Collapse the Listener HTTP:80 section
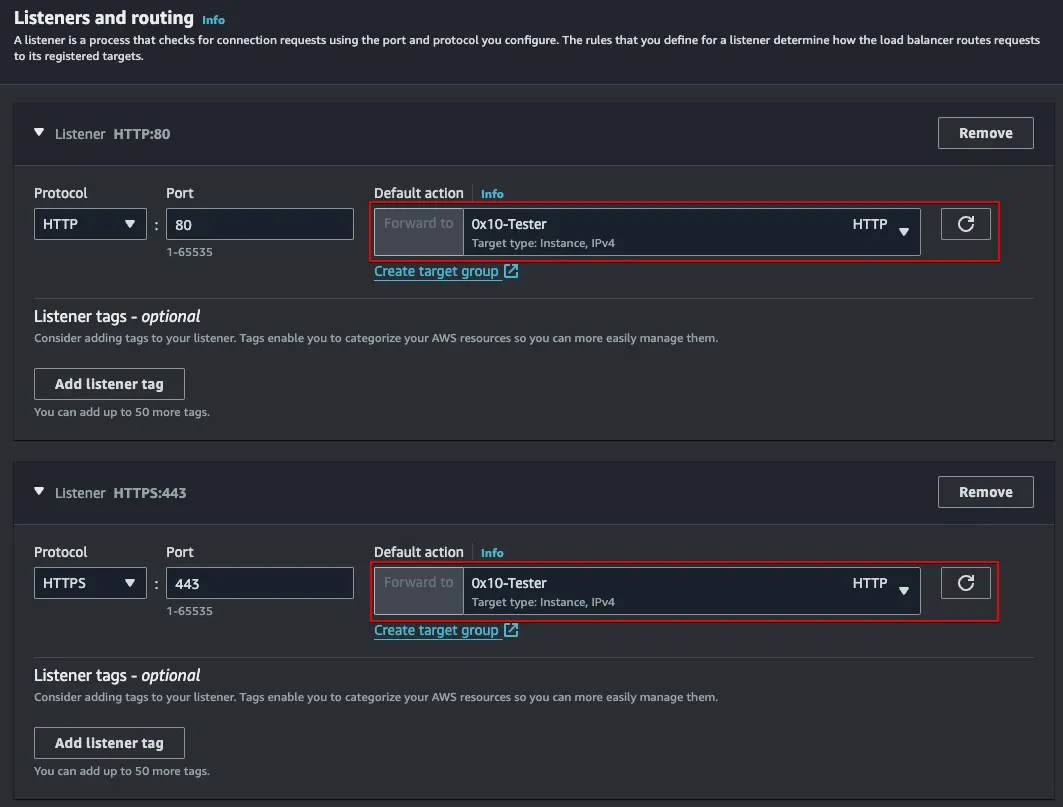Screen dimensions: 1063x807 pos(39,132)
